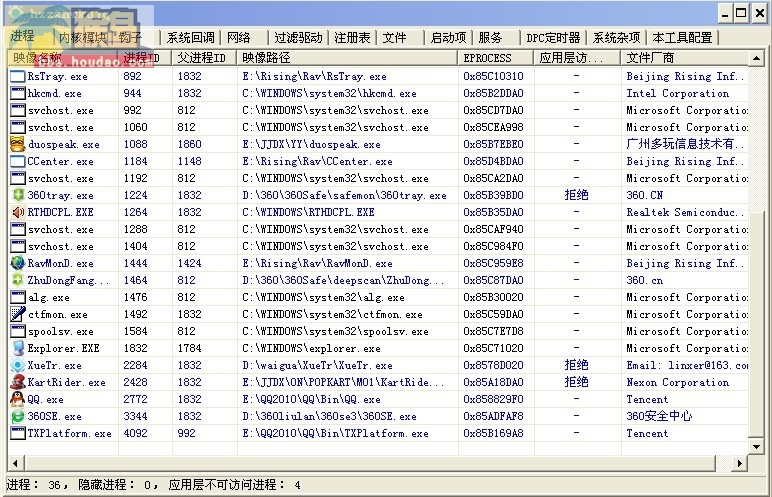Click the horizontal scrollbar right arrow
Image resolution: width=772 pixels, height=497 pixels.
[x=740, y=464]
